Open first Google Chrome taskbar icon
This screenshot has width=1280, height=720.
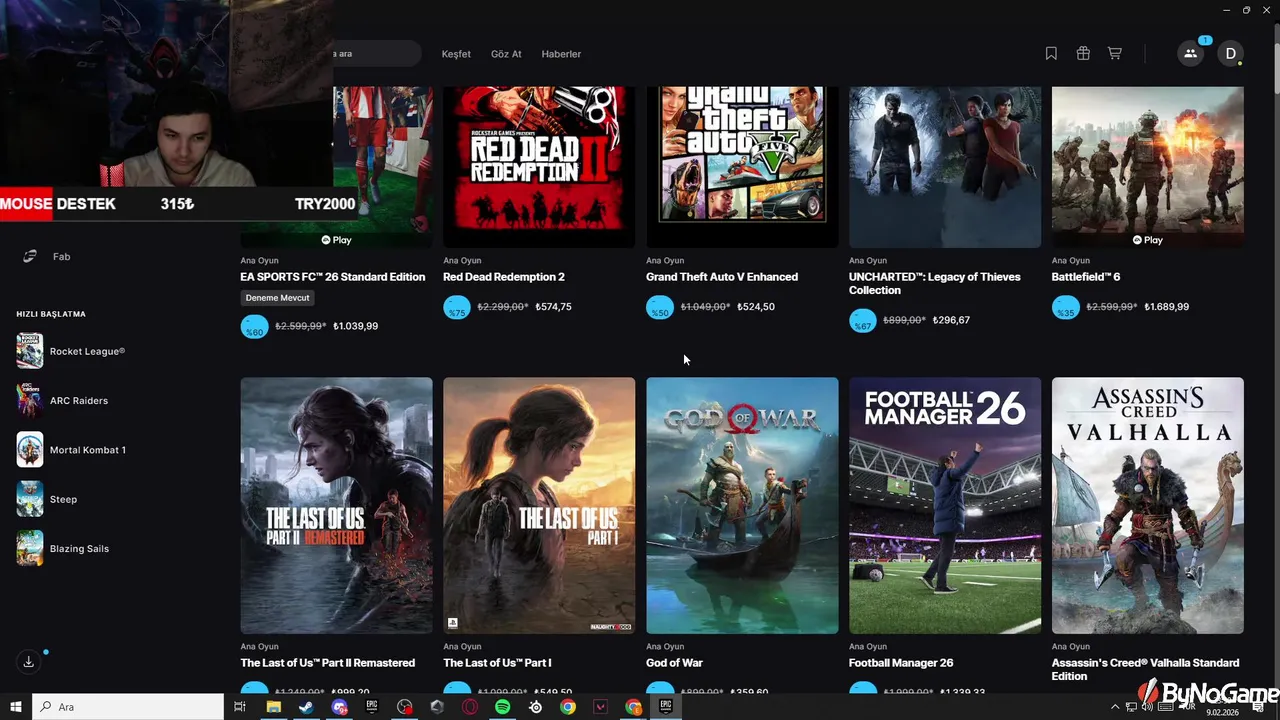(568, 707)
